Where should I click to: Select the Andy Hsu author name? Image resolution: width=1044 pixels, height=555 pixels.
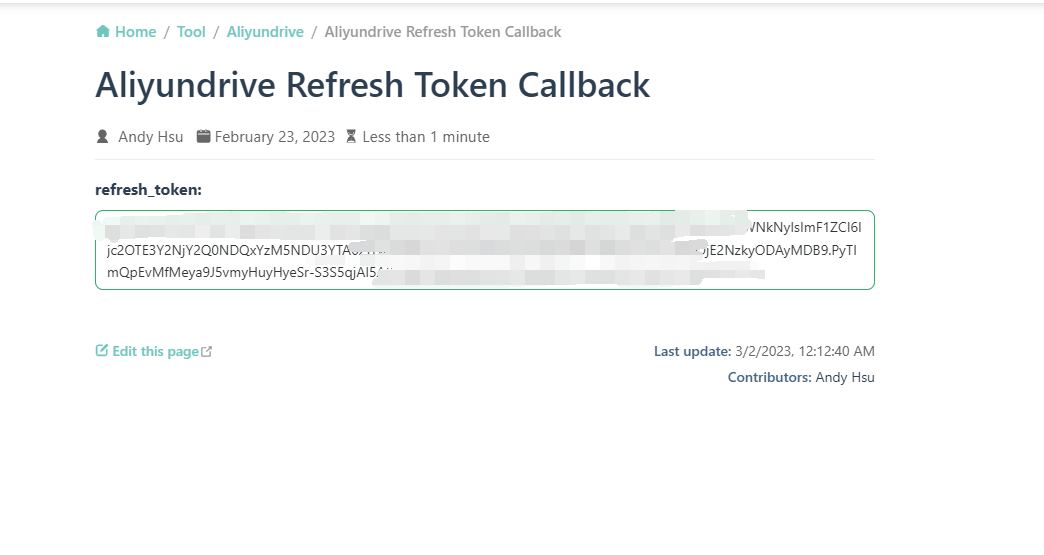[150, 136]
